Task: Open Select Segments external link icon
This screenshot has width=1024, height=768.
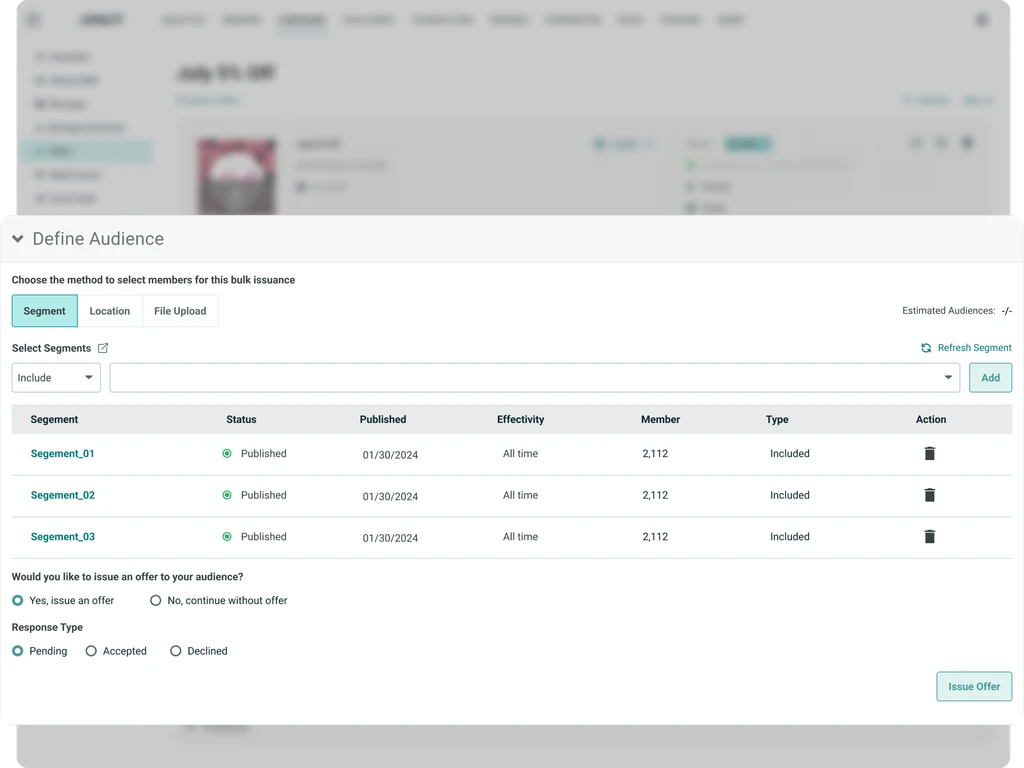Action: pos(103,348)
